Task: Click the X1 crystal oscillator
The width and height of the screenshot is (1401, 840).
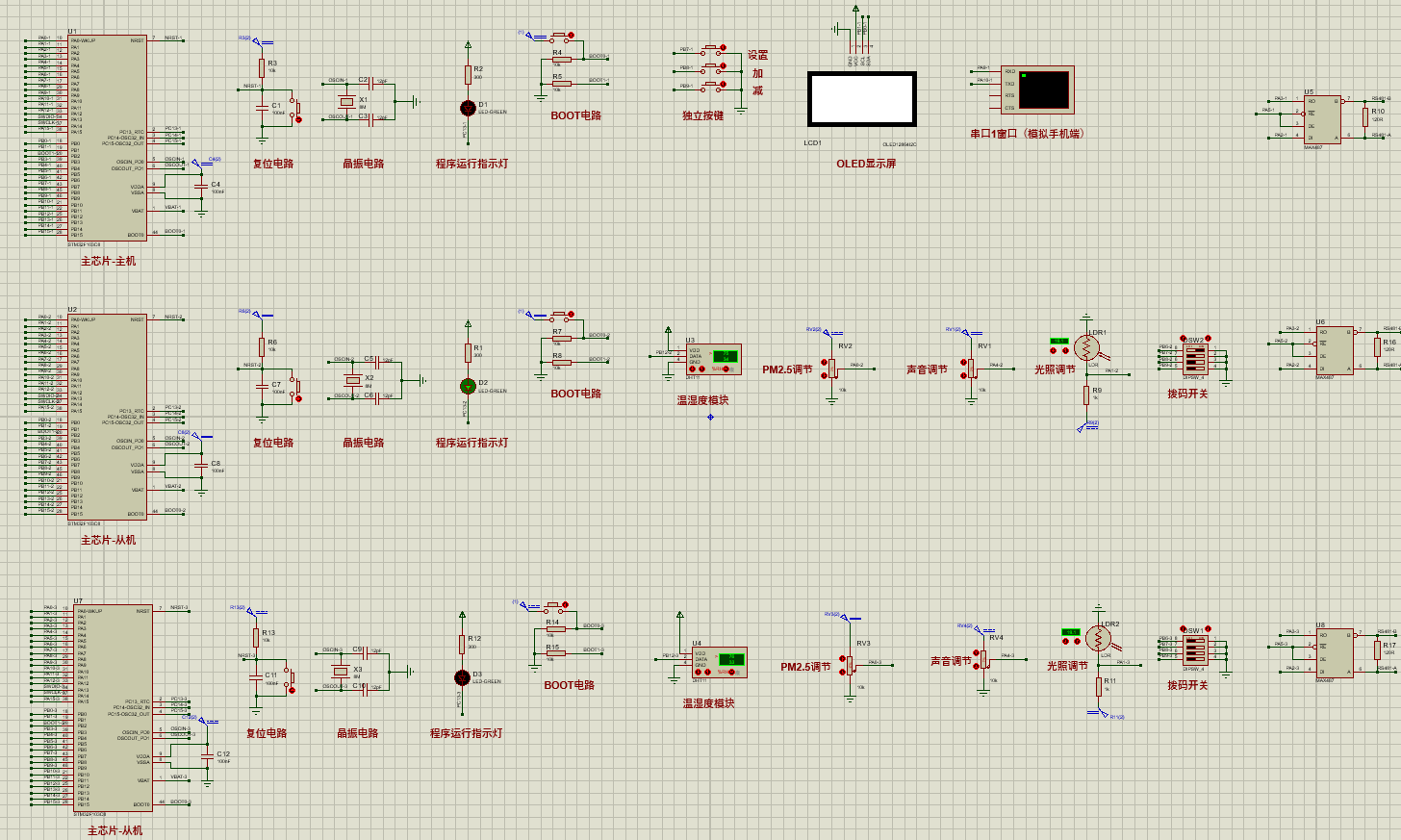Action: [x=347, y=102]
